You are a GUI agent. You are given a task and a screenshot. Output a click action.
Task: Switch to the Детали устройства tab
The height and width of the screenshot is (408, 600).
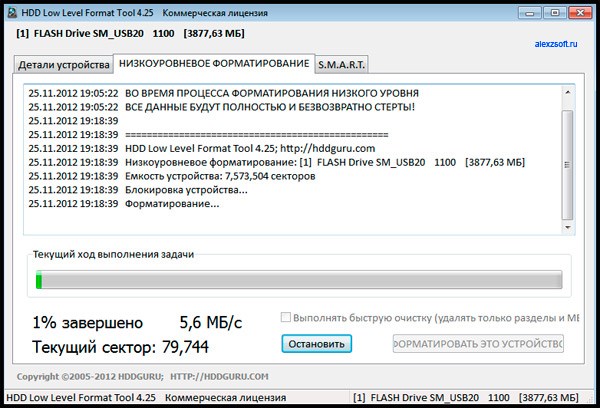(64, 65)
